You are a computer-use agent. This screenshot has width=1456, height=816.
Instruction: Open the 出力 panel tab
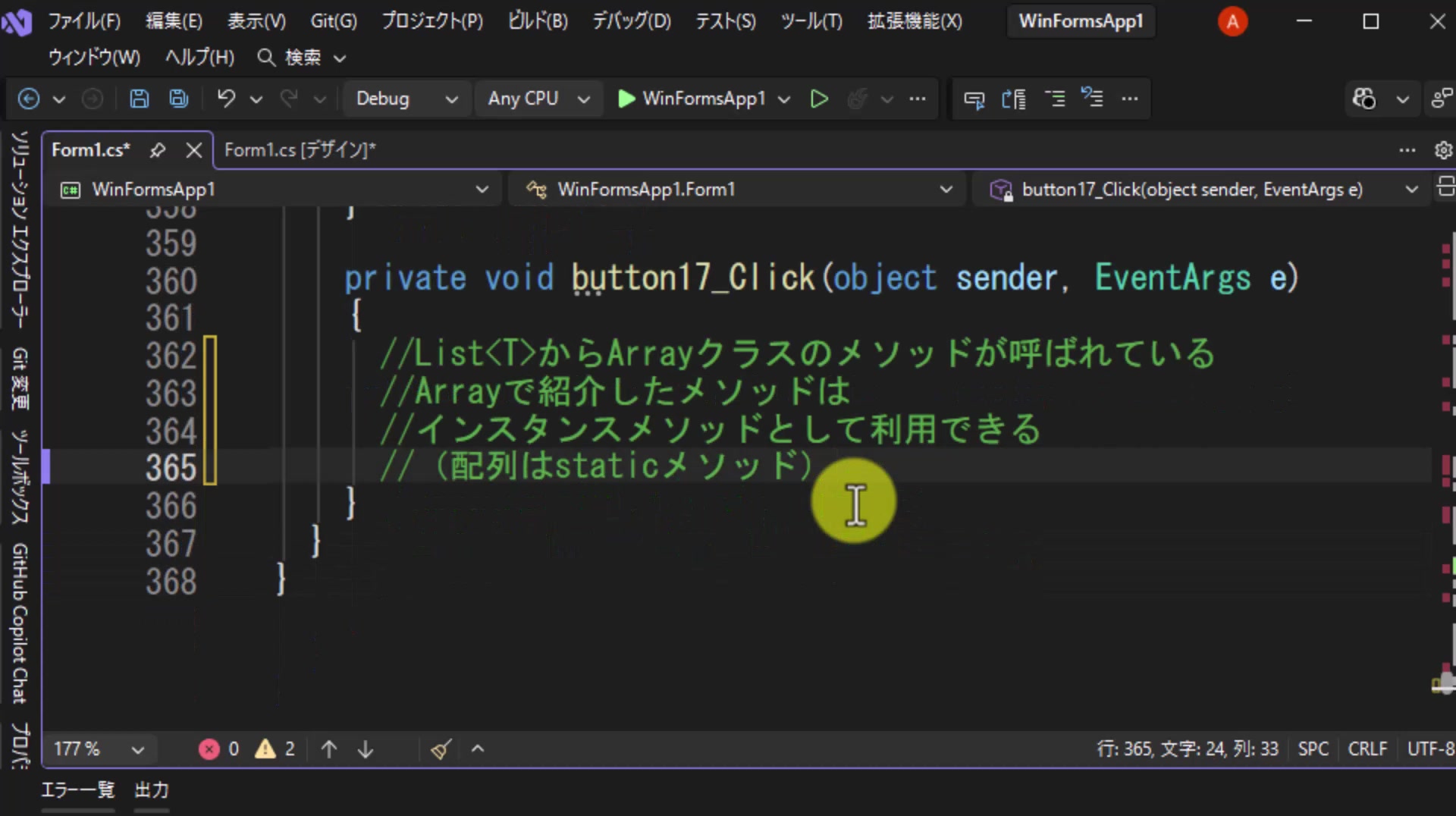152,790
